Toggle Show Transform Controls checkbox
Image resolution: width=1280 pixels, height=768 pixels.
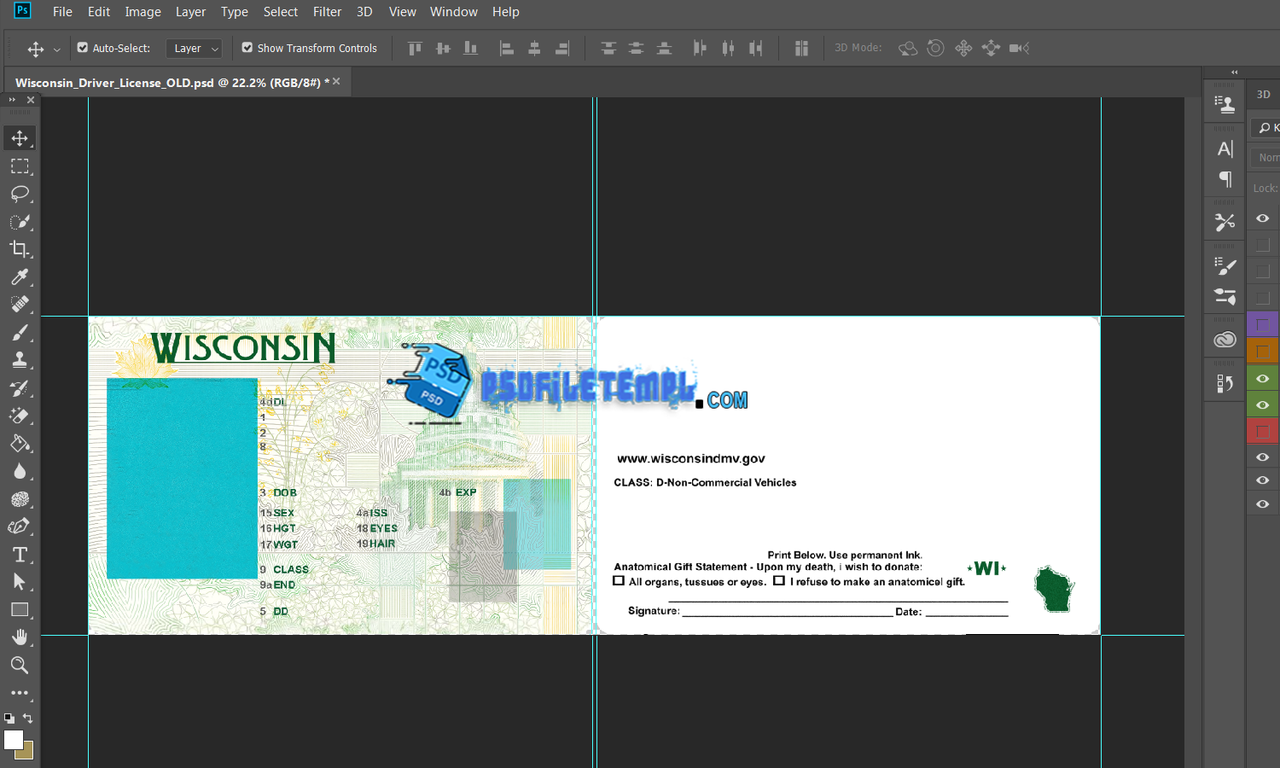(x=247, y=47)
